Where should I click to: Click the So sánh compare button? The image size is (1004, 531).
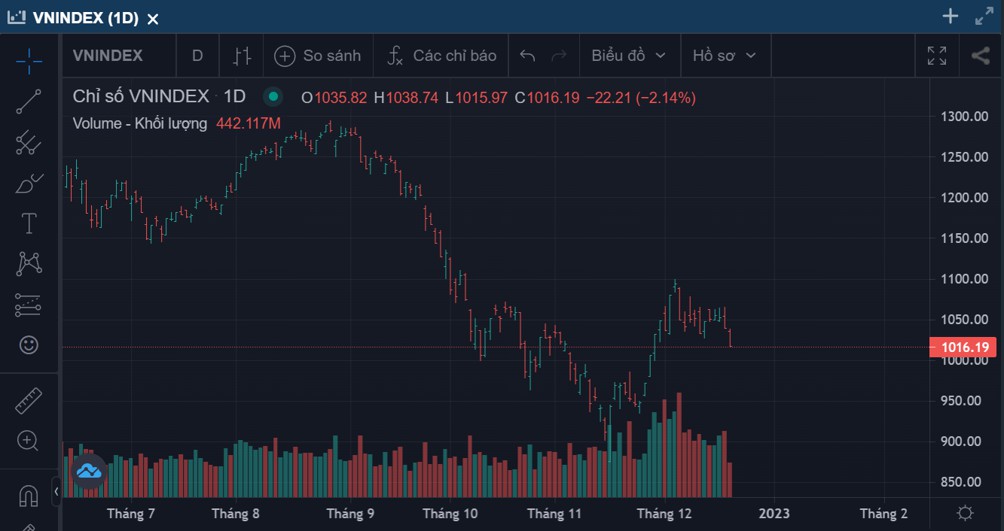pos(318,56)
